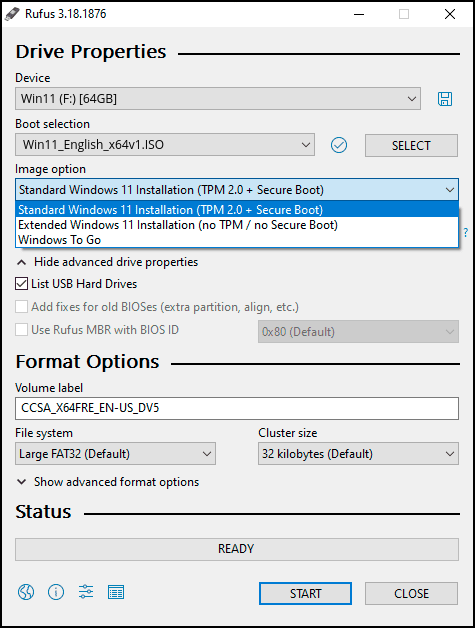Viewport: 475px width, 628px height.
Task: Open the File system Large FAT32 dropdown
Action: point(115,454)
